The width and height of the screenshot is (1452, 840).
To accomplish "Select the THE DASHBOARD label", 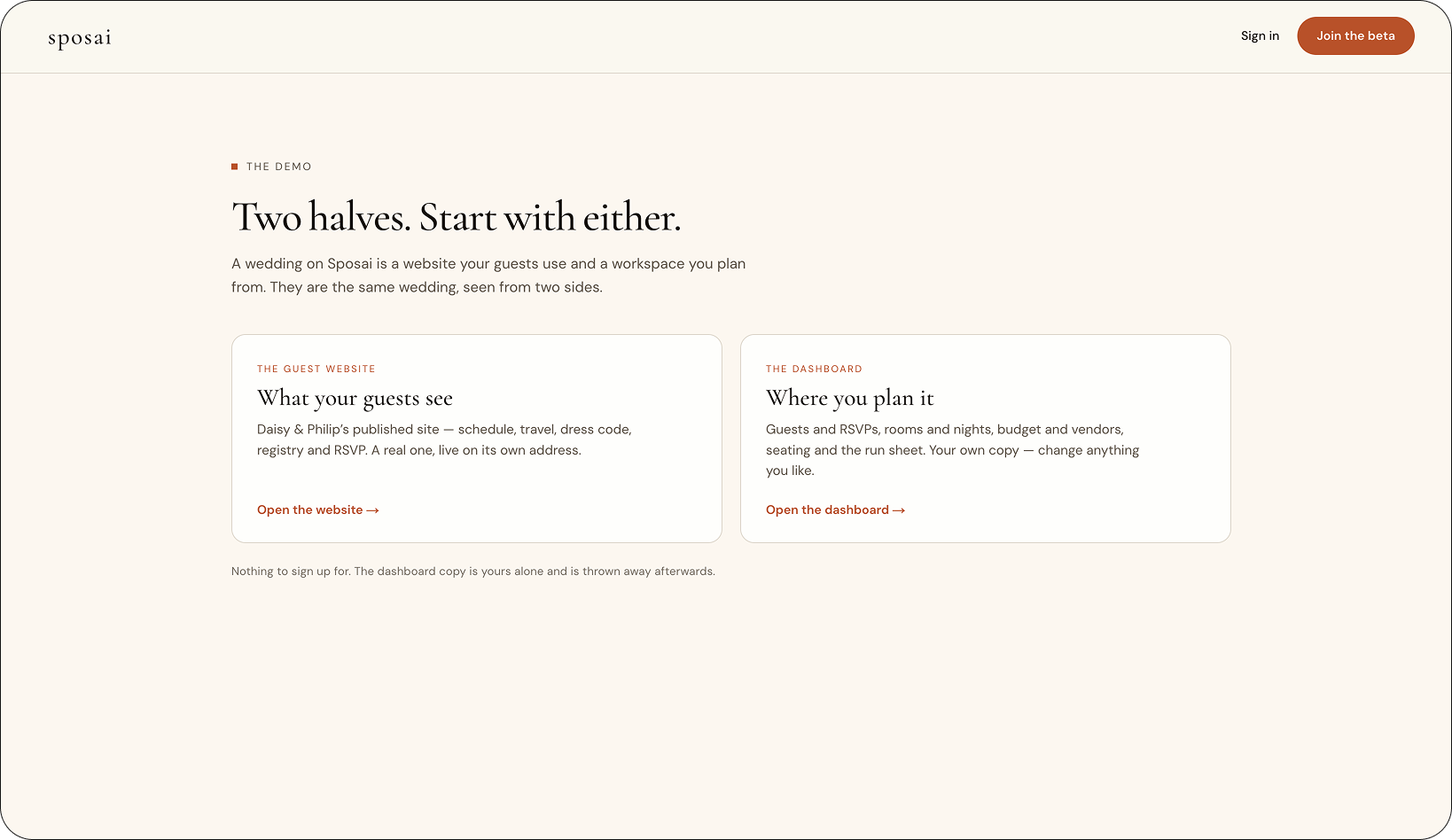I will click(x=814, y=369).
